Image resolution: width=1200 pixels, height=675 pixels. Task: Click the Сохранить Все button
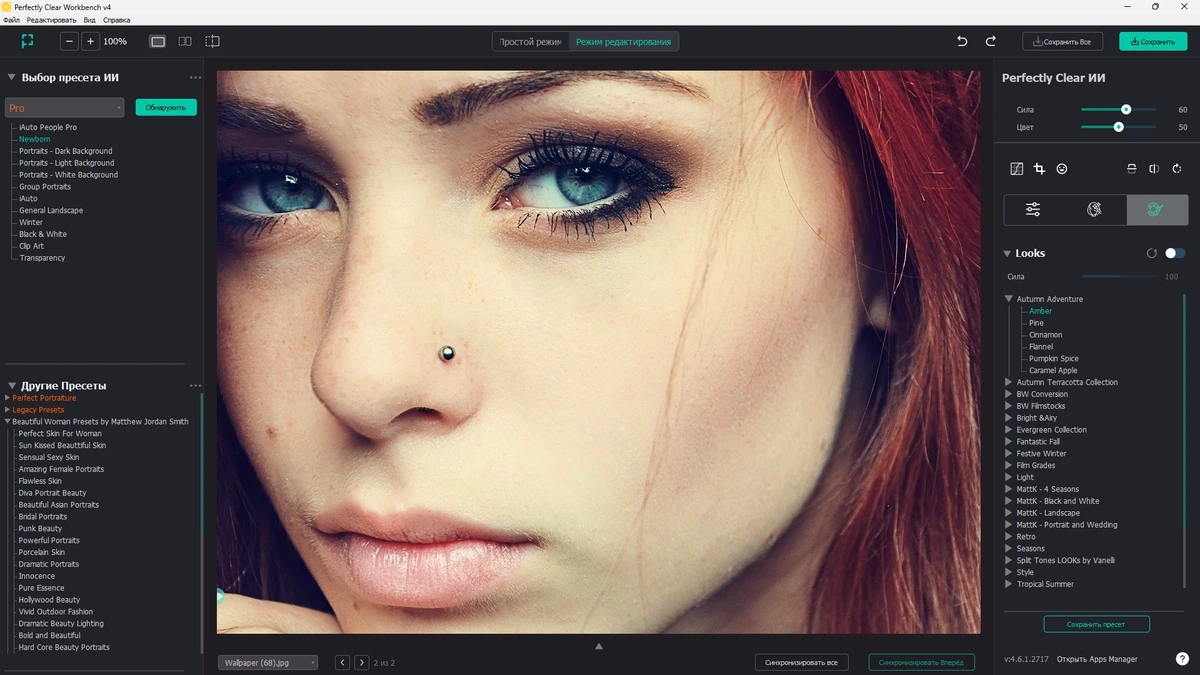tap(1062, 41)
